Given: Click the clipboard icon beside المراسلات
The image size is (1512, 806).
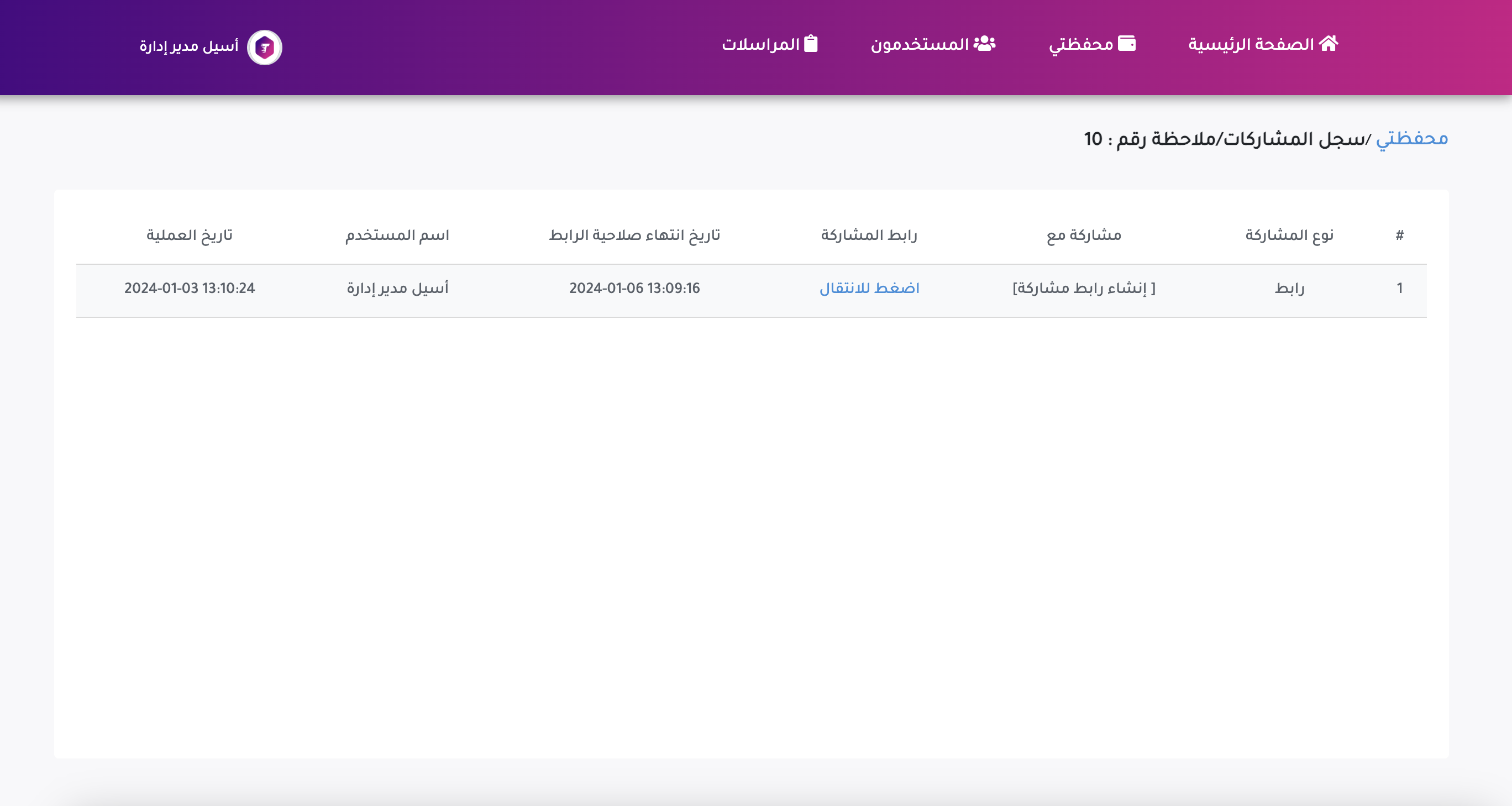Looking at the screenshot, I should [x=811, y=44].
